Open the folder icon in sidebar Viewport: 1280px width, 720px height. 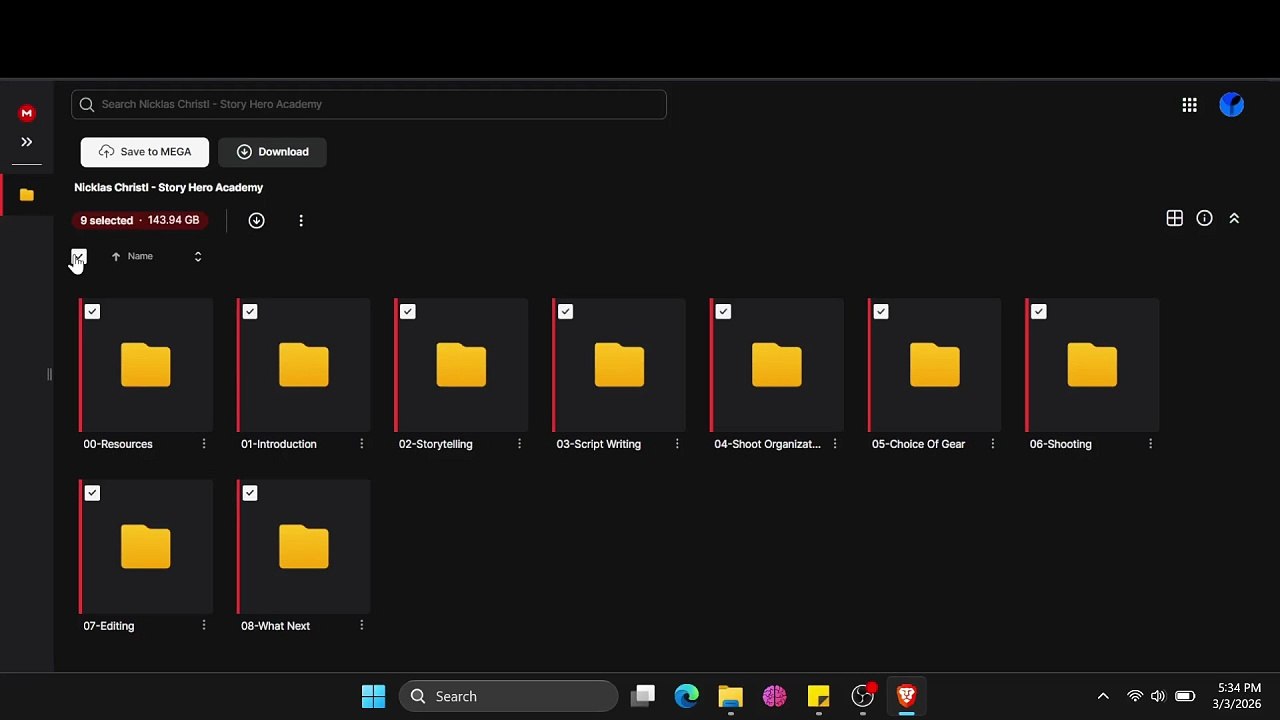[x=27, y=195]
